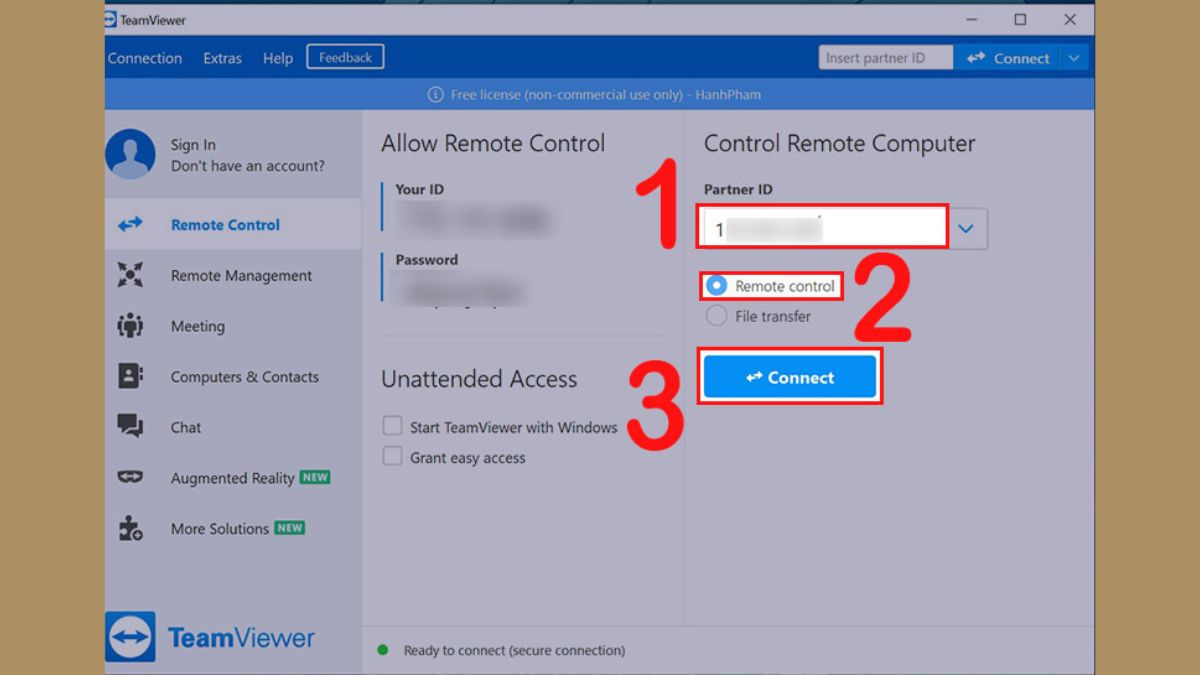Click the TeamViewer title bar app icon
The image size is (1200, 675).
click(111, 19)
